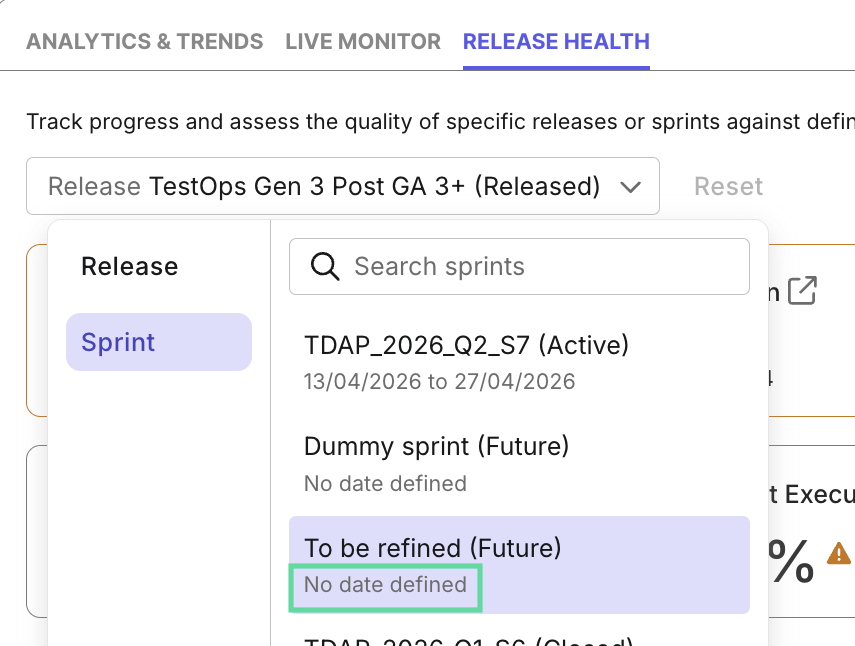This screenshot has width=855, height=646.
Task: Click the Reset button
Action: [728, 186]
